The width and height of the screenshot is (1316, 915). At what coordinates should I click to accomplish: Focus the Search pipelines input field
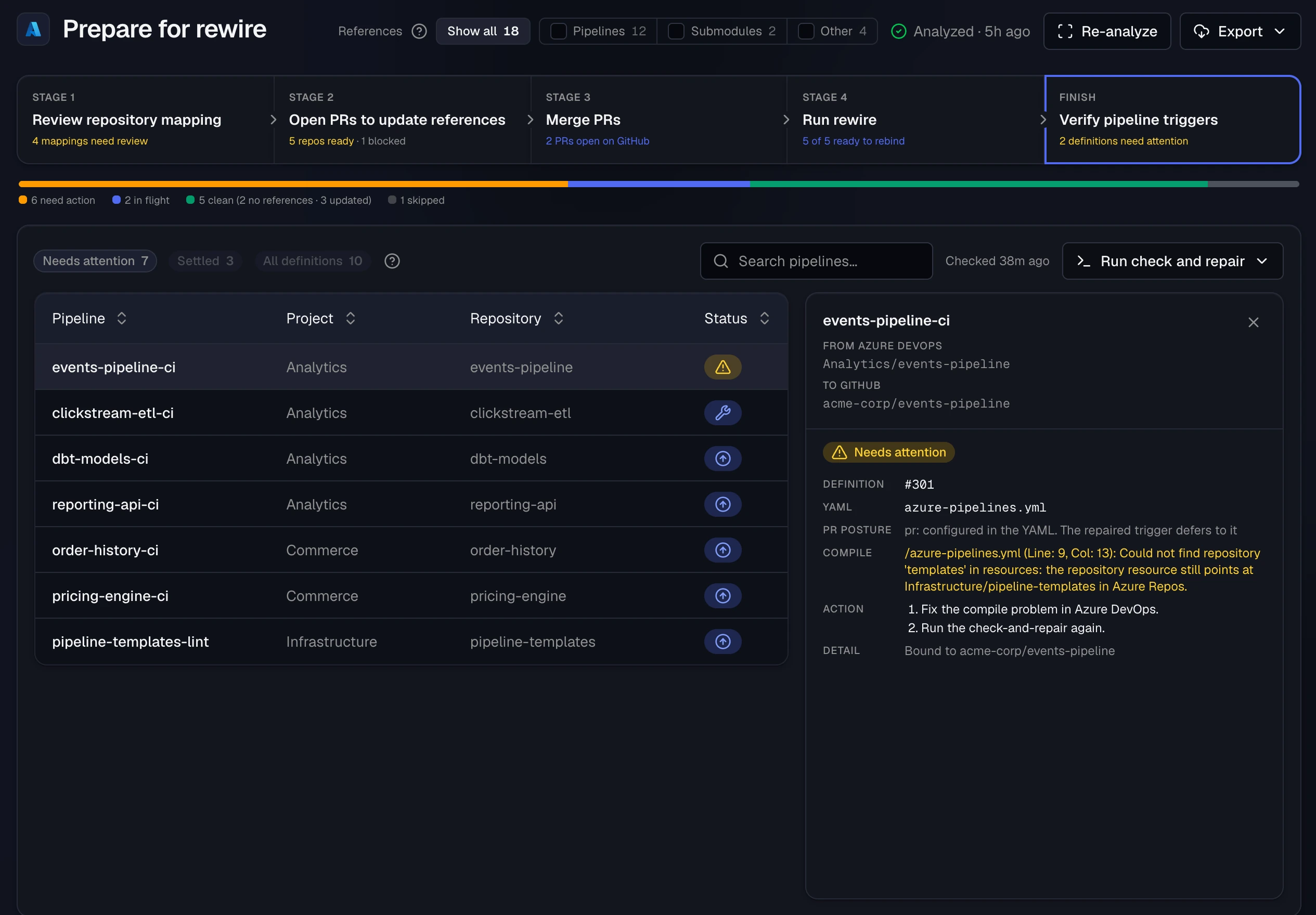(x=816, y=260)
